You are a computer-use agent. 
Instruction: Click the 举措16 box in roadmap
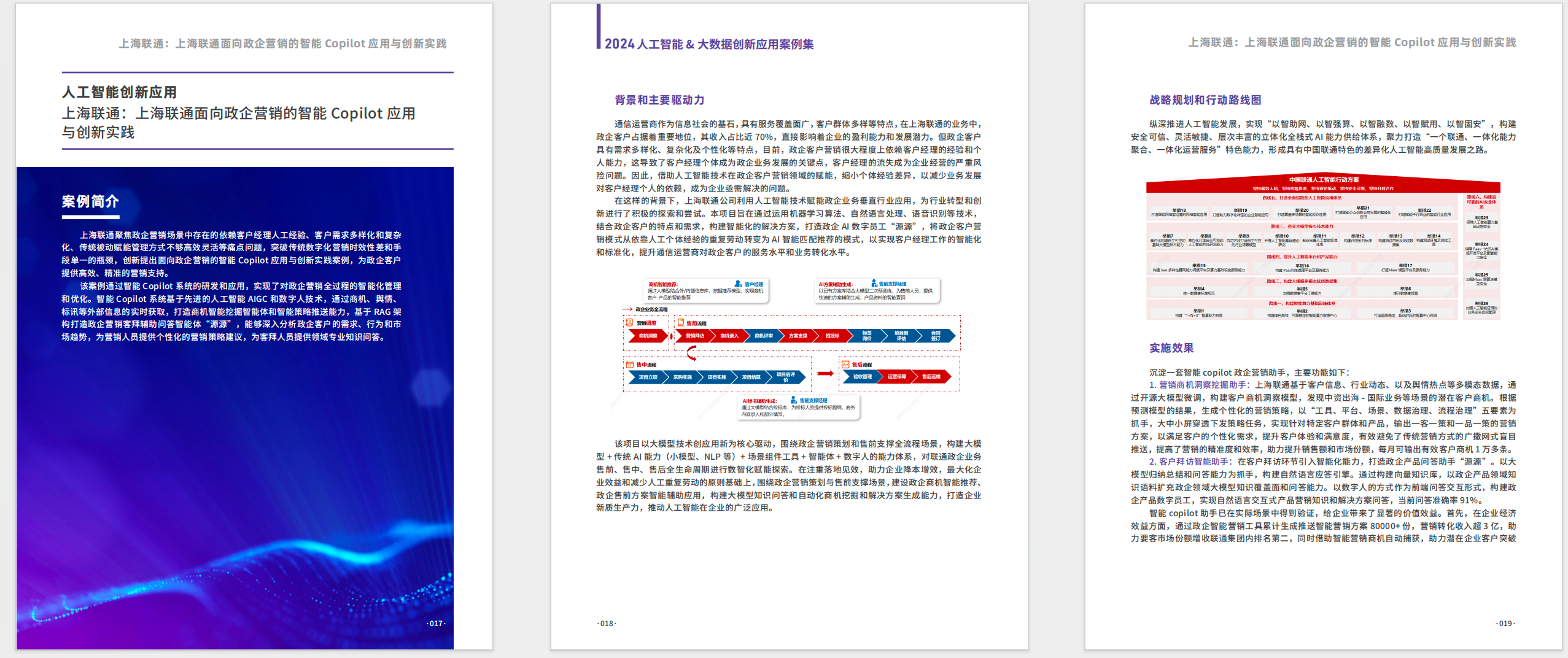(x=1302, y=268)
